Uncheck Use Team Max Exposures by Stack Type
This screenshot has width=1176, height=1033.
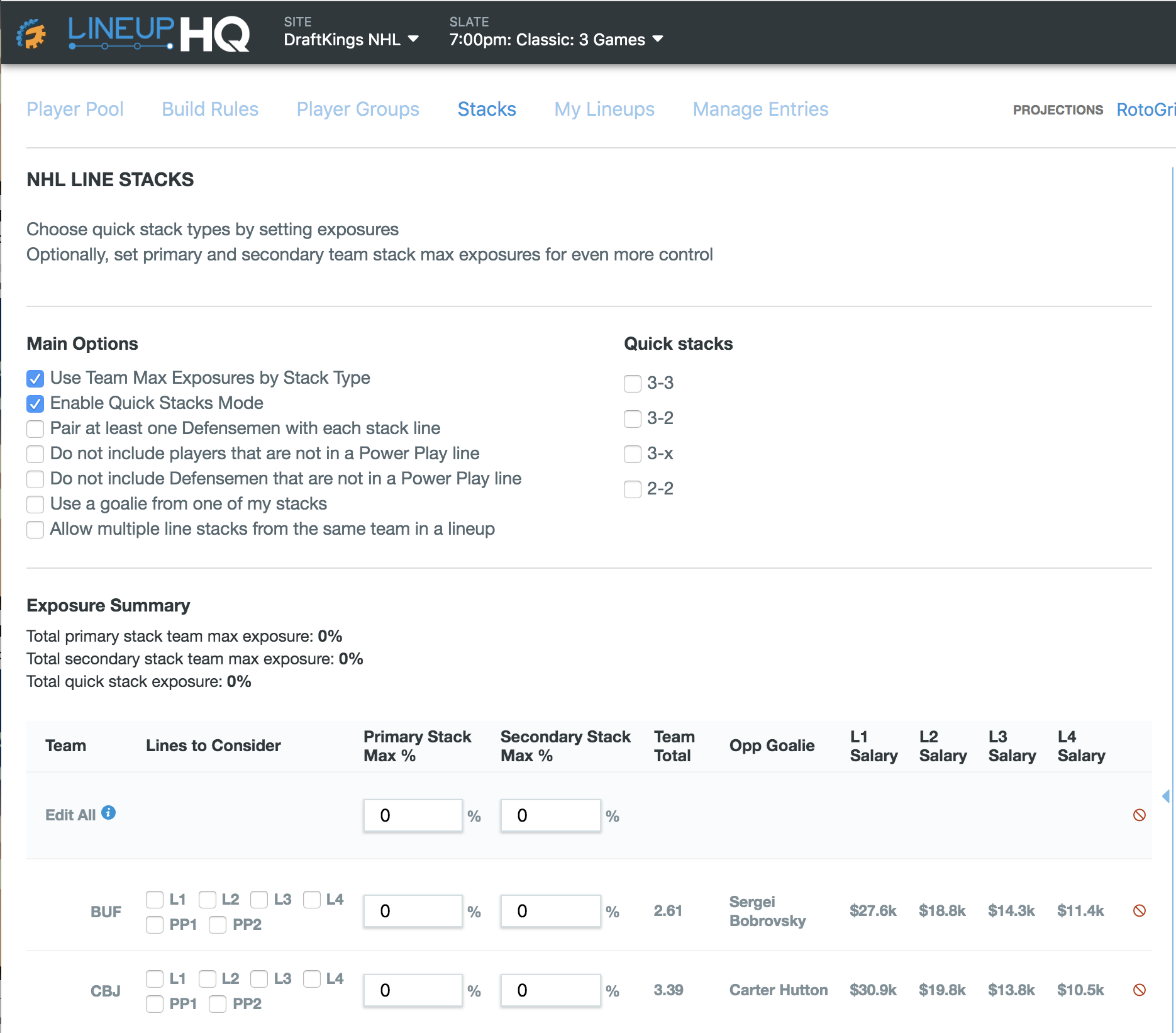point(35,379)
